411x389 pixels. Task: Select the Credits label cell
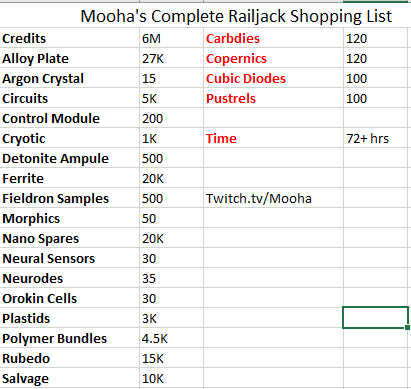coord(69,38)
